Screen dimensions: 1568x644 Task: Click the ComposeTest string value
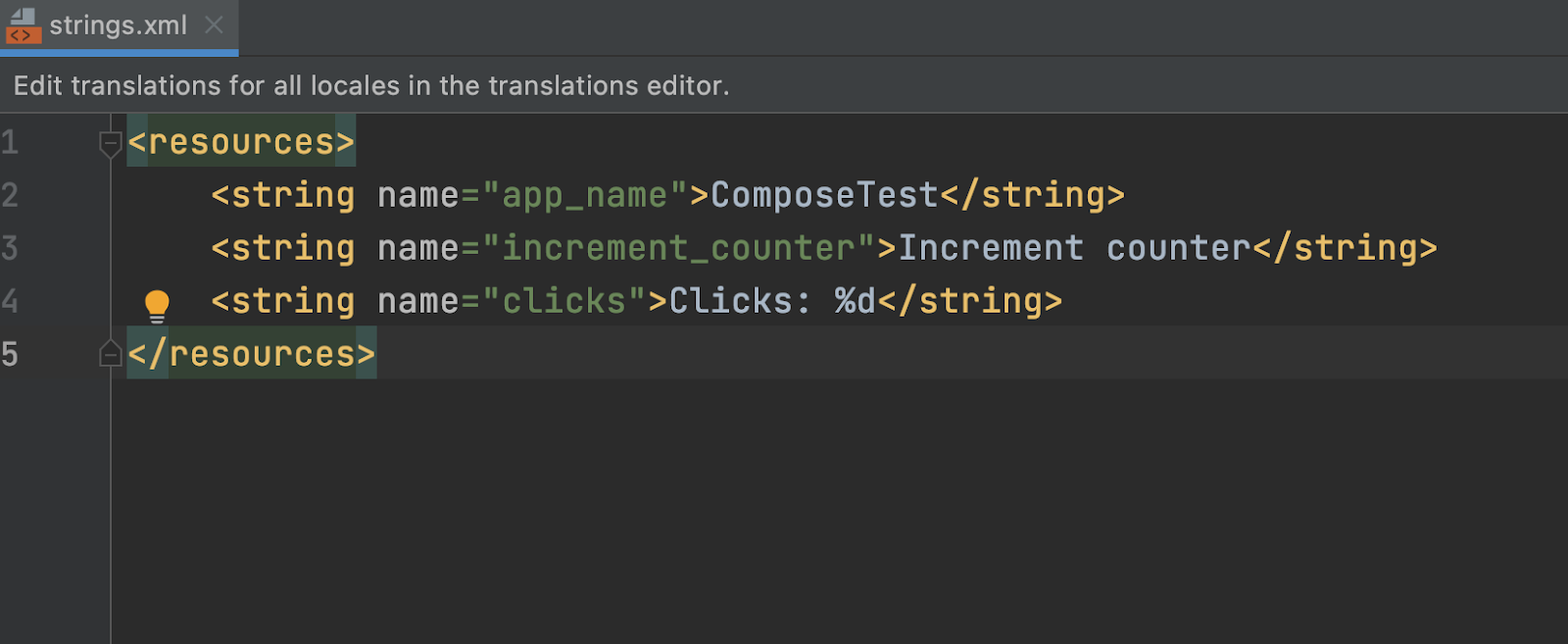824,195
